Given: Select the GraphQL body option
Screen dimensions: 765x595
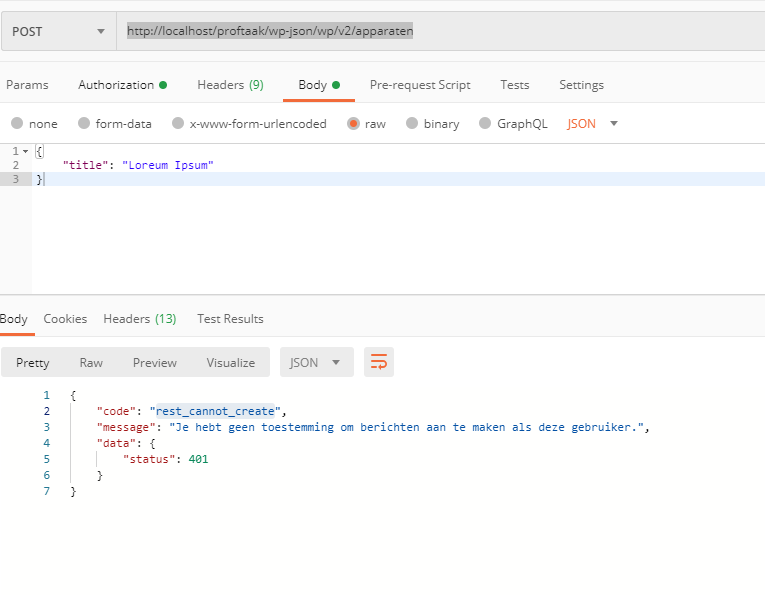Looking at the screenshot, I should (485, 123).
